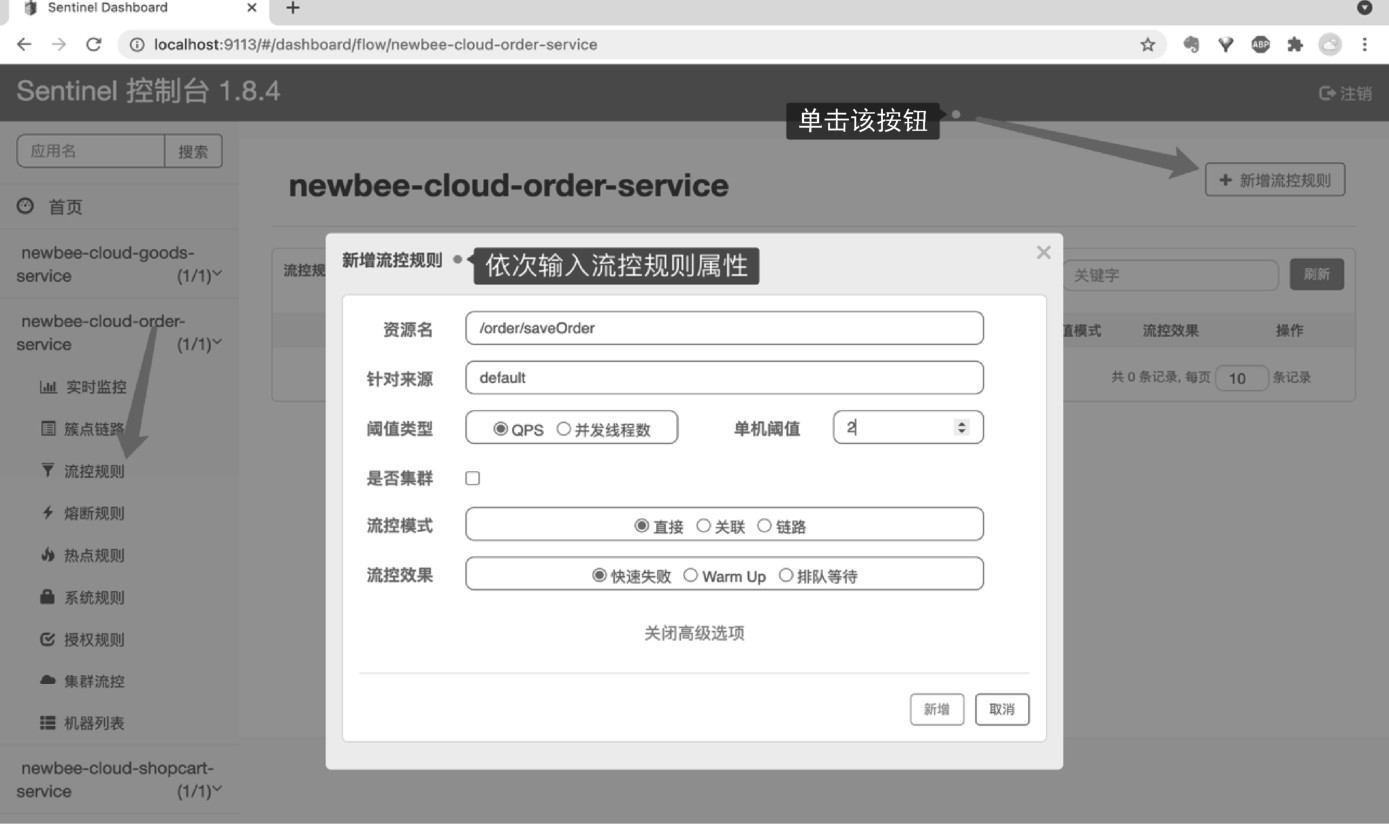Open a new browser tab with plus

[293, 8]
